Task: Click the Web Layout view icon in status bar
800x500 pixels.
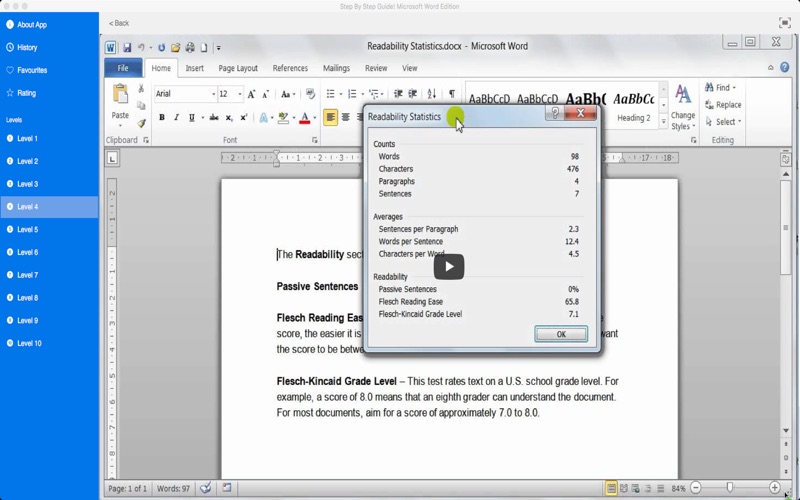Action: pos(635,488)
